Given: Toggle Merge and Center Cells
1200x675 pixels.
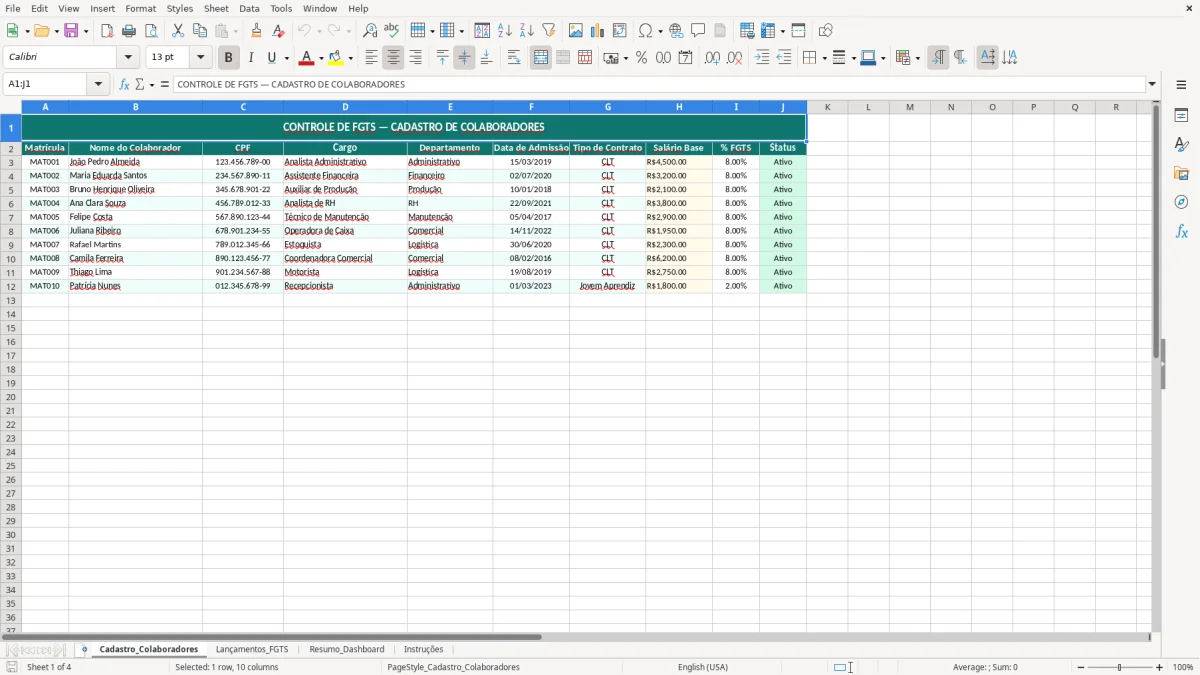Looking at the screenshot, I should coord(541,58).
